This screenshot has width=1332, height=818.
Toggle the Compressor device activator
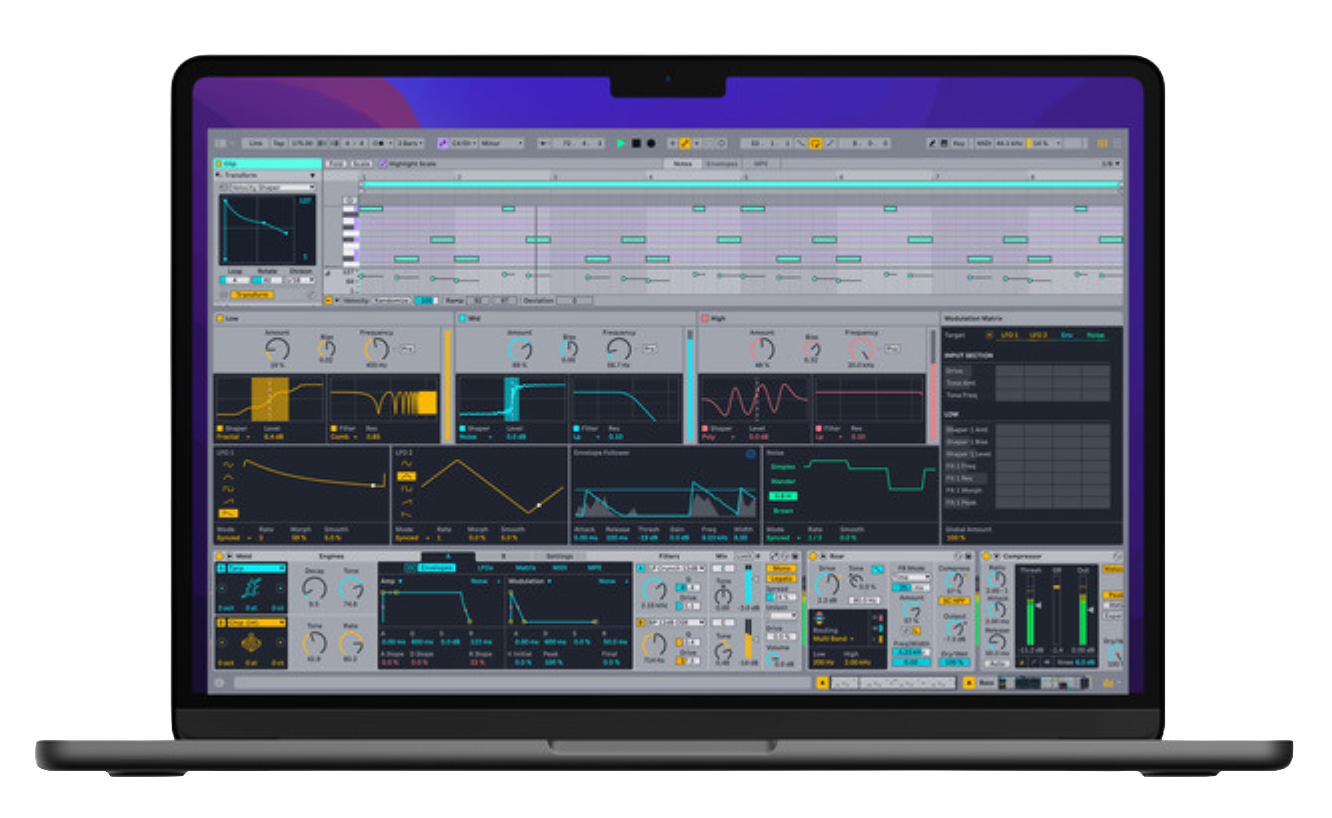coord(987,556)
